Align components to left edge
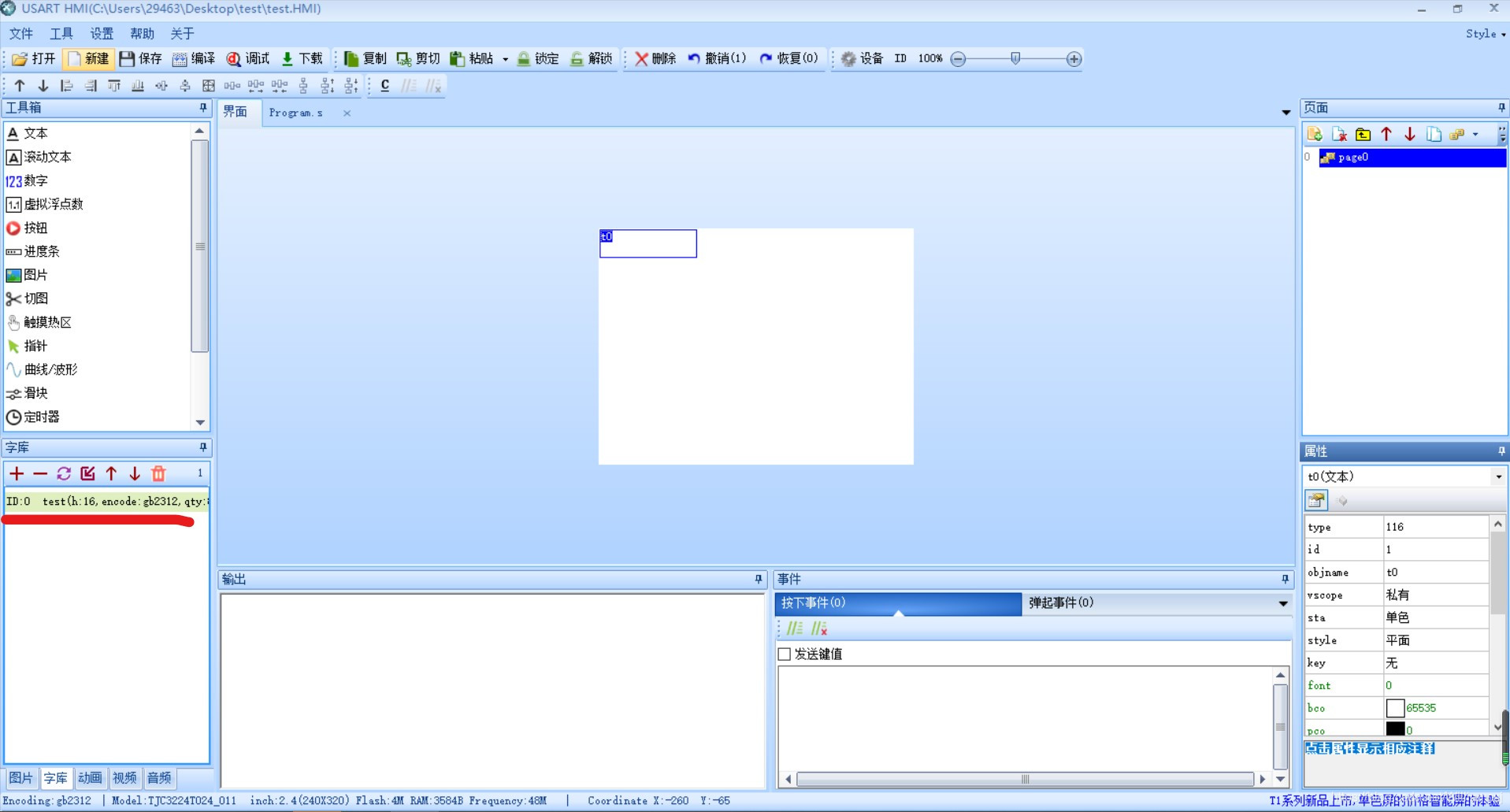Viewport: 1510px width, 812px height. pyautogui.click(x=67, y=86)
